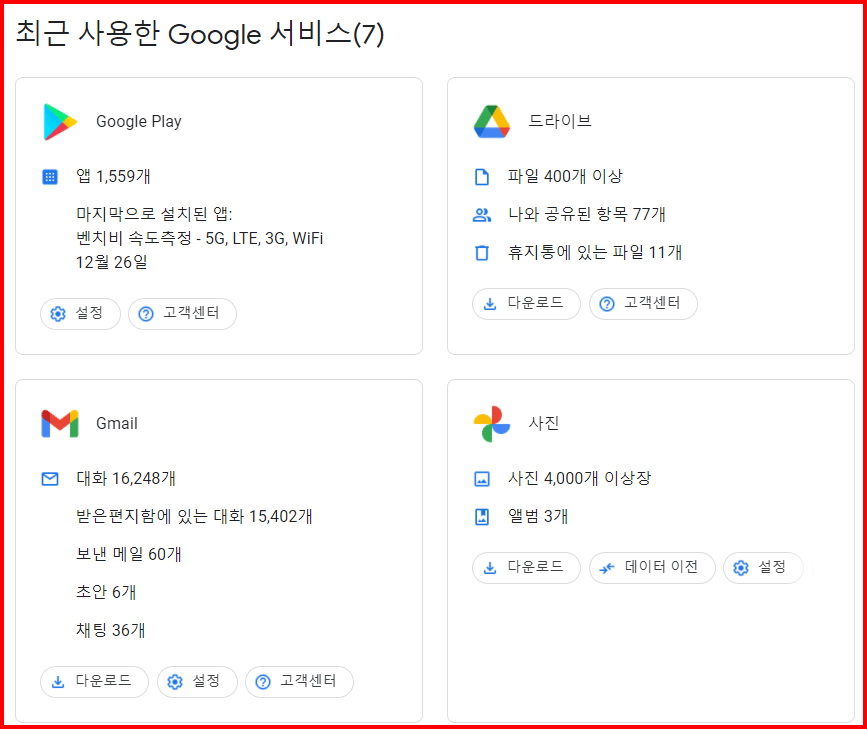
Task: Click 휴지통에 있는 파일 11개 text
Action: click(595, 253)
